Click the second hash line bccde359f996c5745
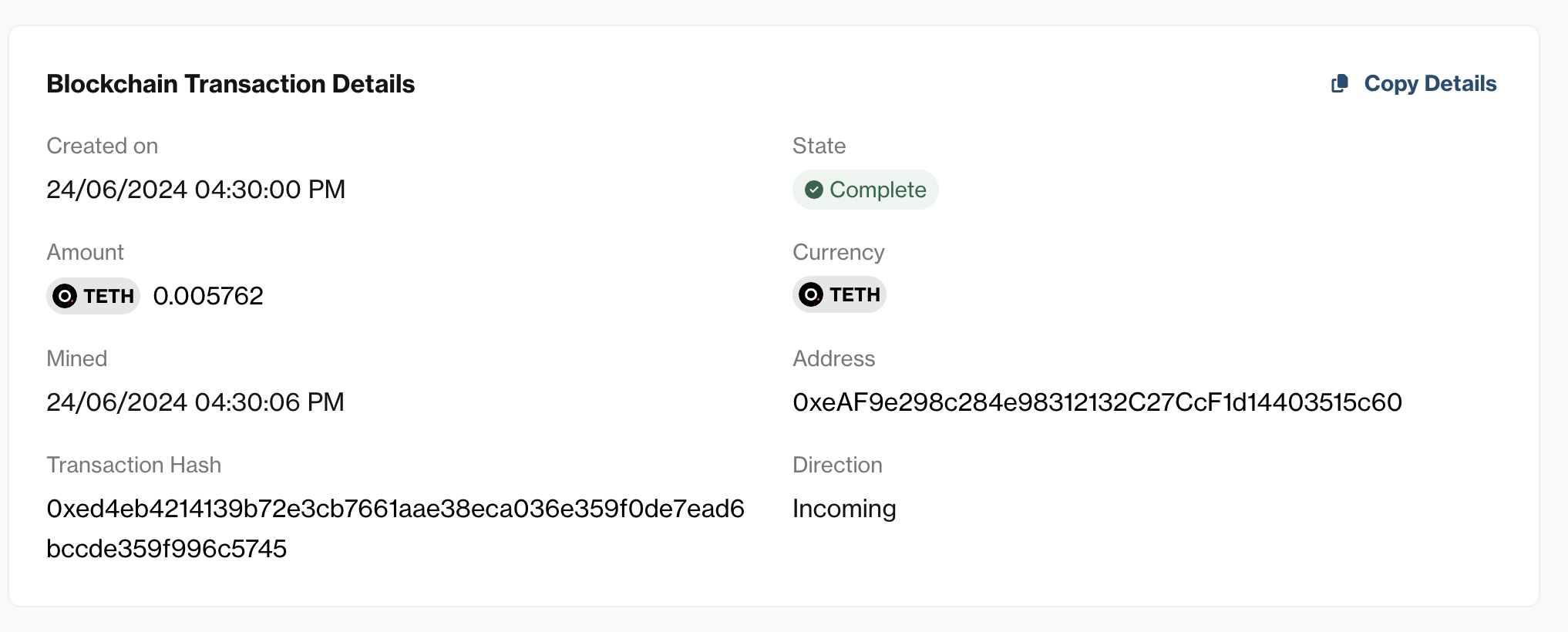 [x=167, y=549]
